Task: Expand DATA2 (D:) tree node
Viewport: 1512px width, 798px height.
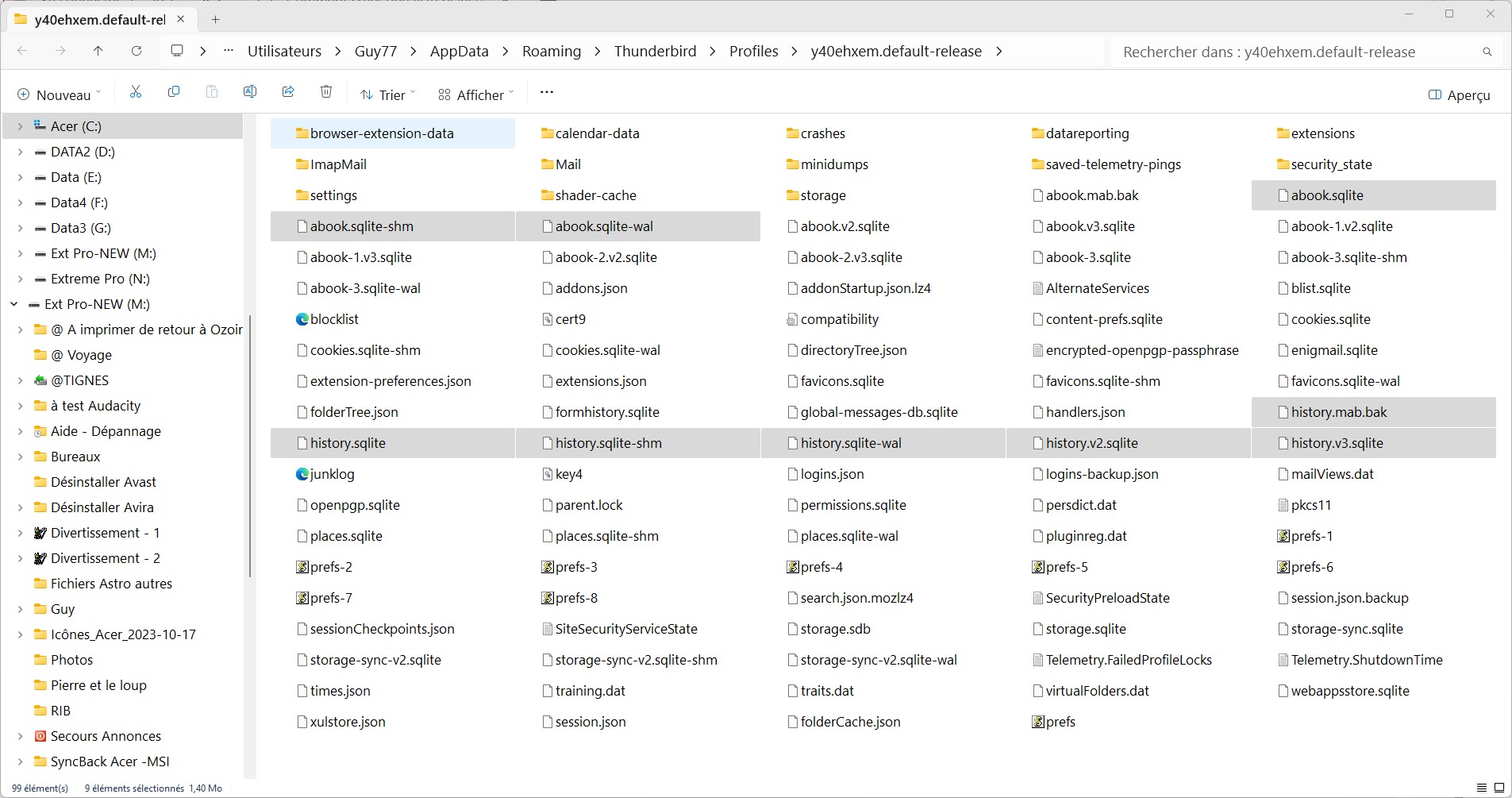Action: pyautogui.click(x=20, y=152)
